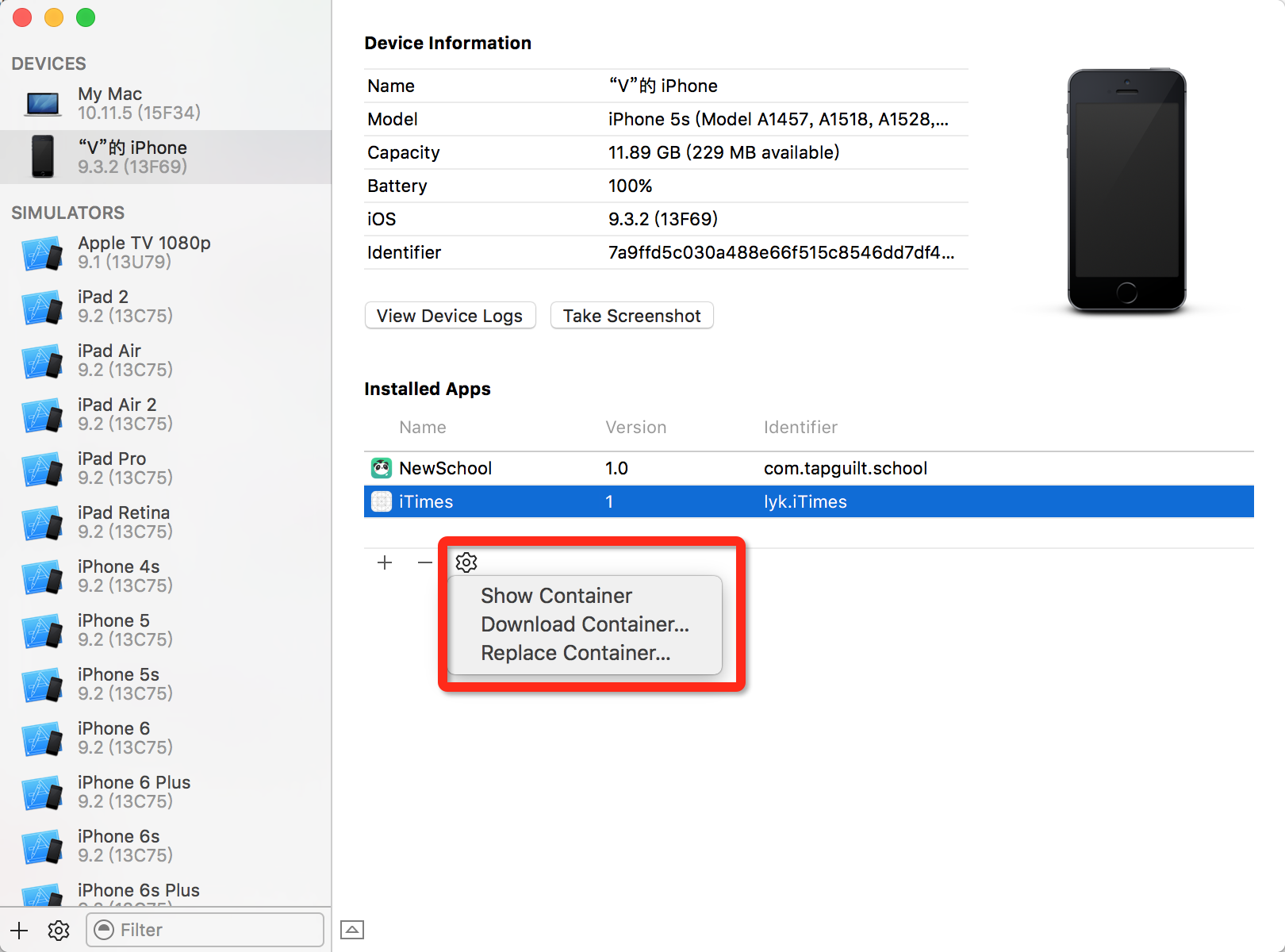Pick Replace Container… from the menu
The width and height of the screenshot is (1285, 952).
point(575,653)
